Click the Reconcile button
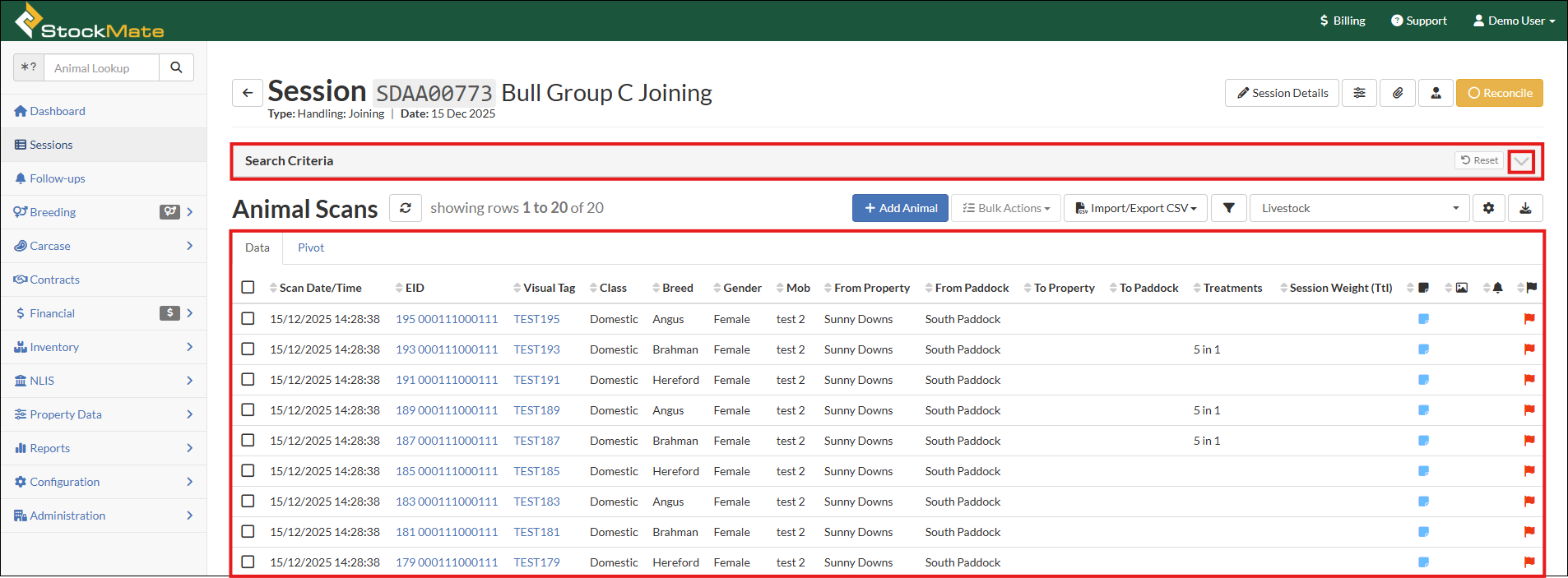 1499,93
